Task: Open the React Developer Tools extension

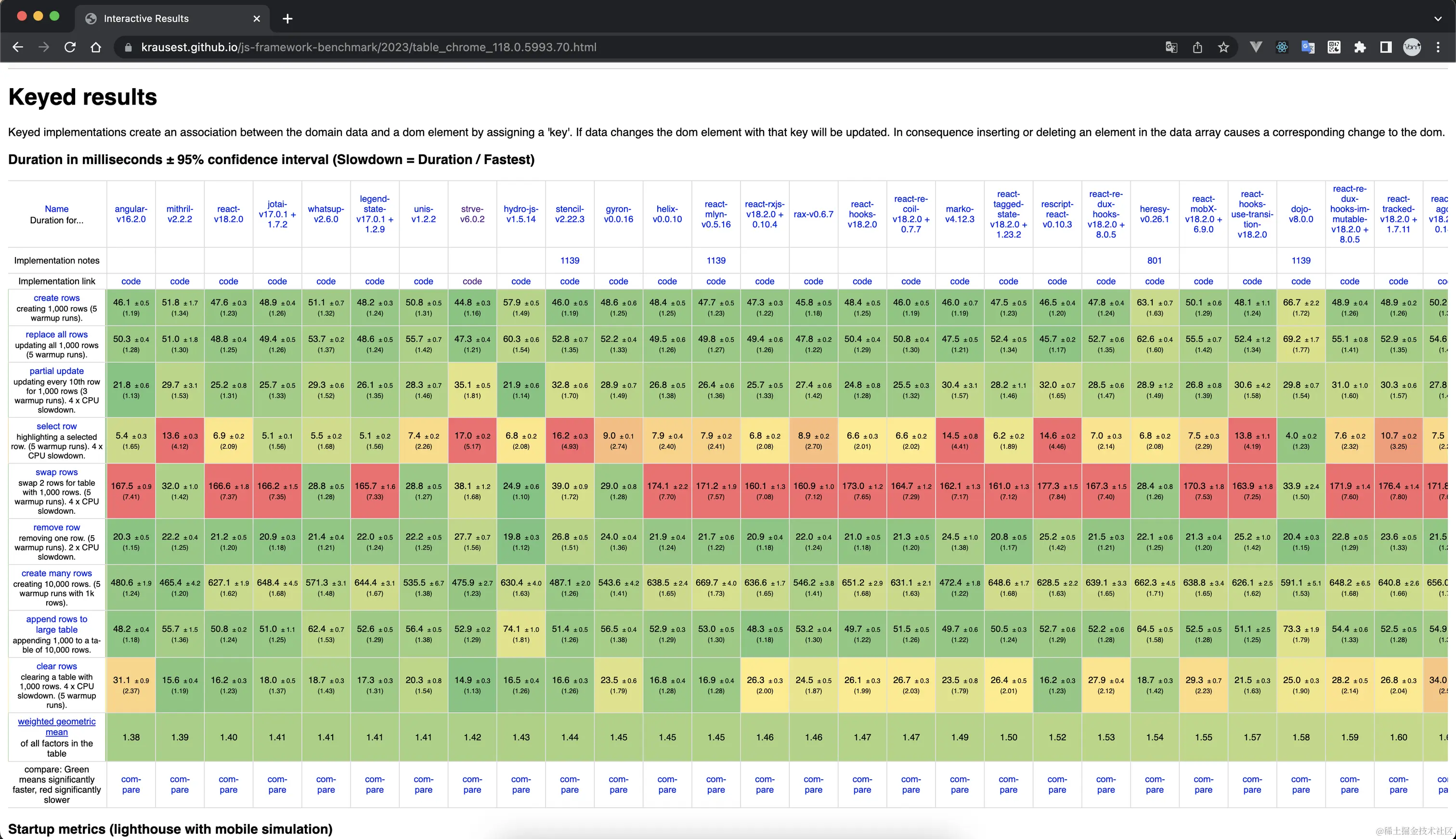Action: coord(1281,47)
